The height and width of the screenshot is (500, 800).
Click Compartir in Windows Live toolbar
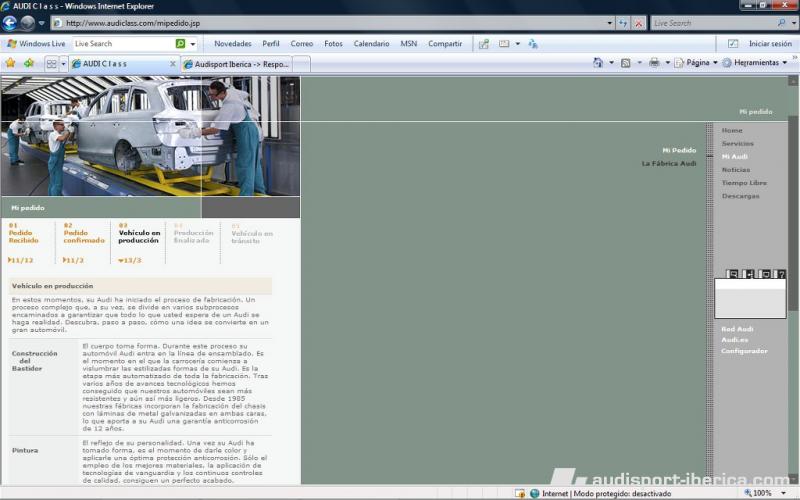[x=445, y=44]
